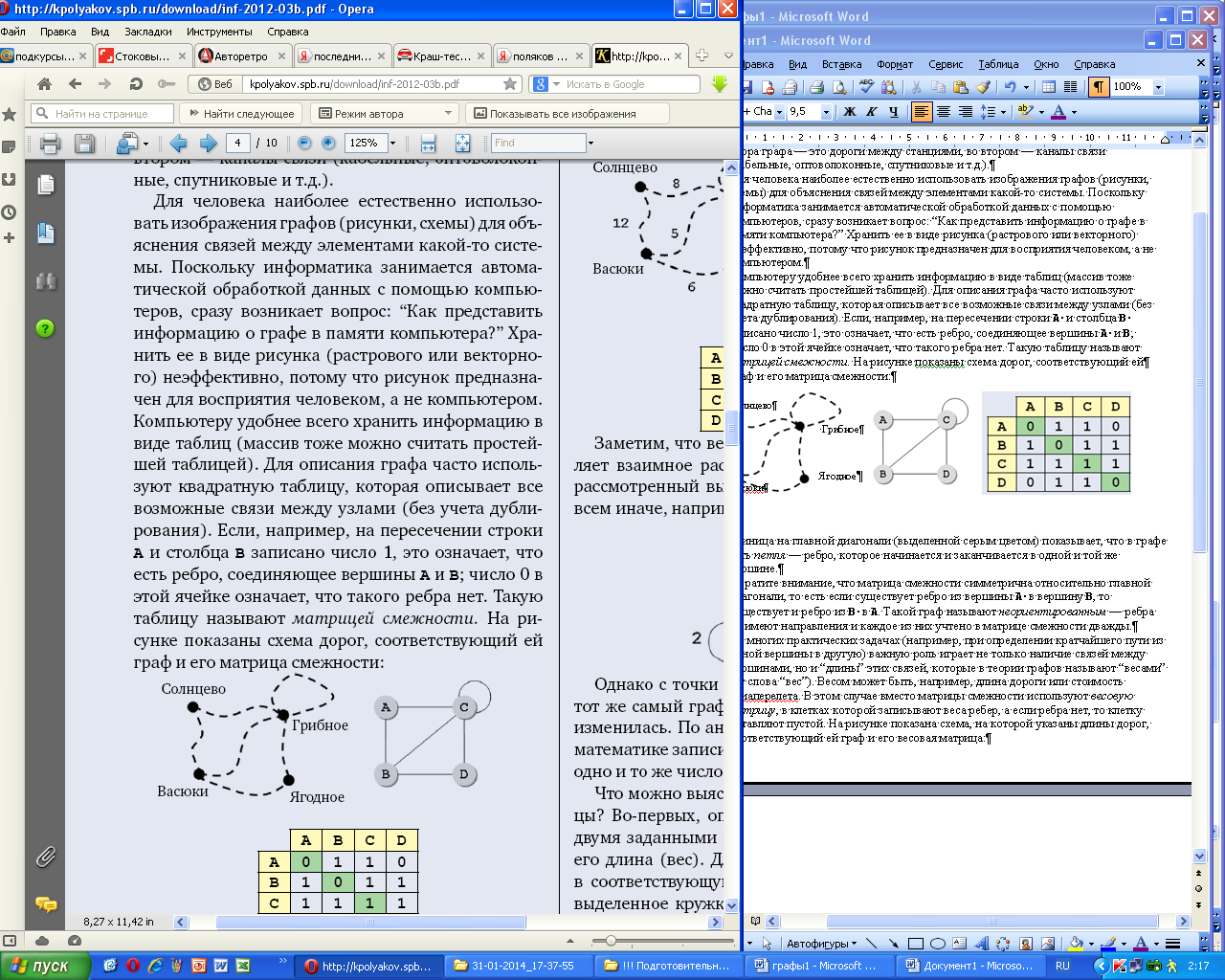Open Google search engine dropdown in Opera
The image size is (1225, 980).
pyautogui.click(x=557, y=84)
